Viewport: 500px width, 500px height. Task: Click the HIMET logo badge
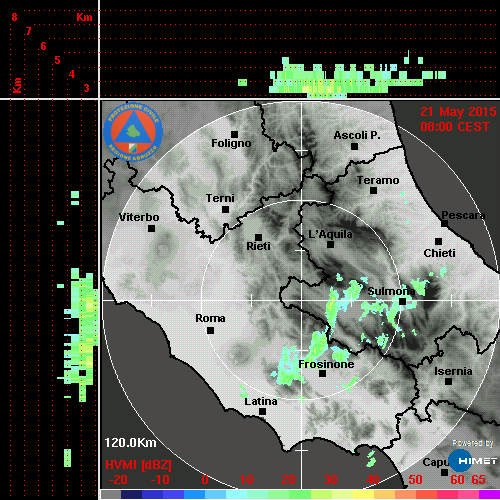click(x=473, y=461)
